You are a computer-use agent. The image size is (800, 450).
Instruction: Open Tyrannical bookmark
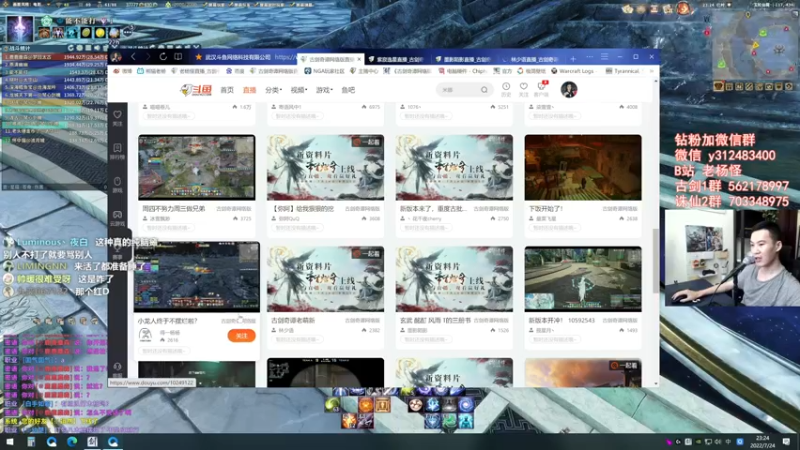[622, 71]
